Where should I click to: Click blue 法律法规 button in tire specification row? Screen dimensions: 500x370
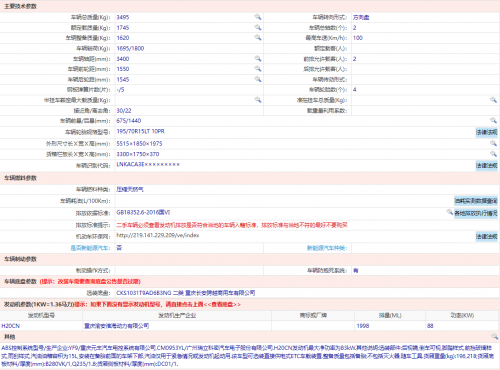tap(487, 132)
